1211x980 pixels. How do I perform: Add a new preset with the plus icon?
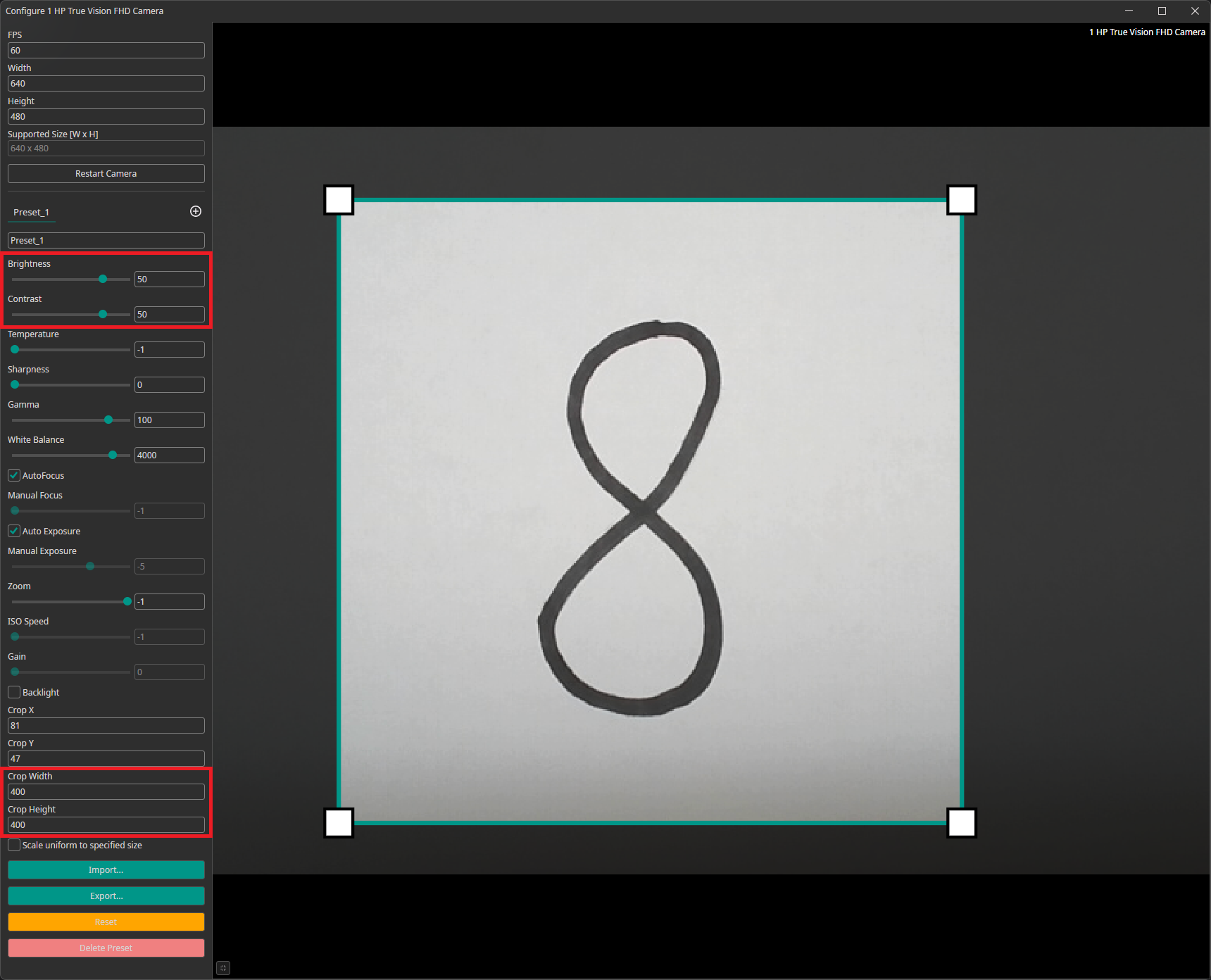click(195, 211)
